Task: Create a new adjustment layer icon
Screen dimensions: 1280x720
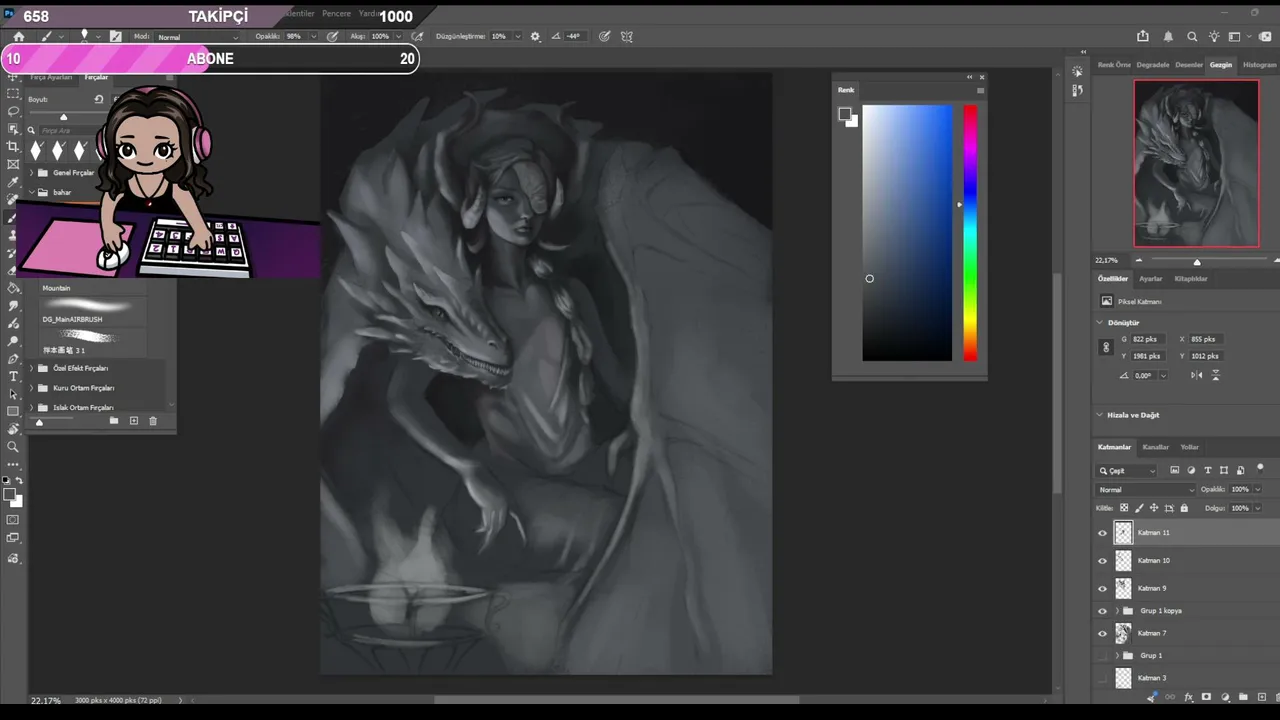Action: (x=1225, y=697)
